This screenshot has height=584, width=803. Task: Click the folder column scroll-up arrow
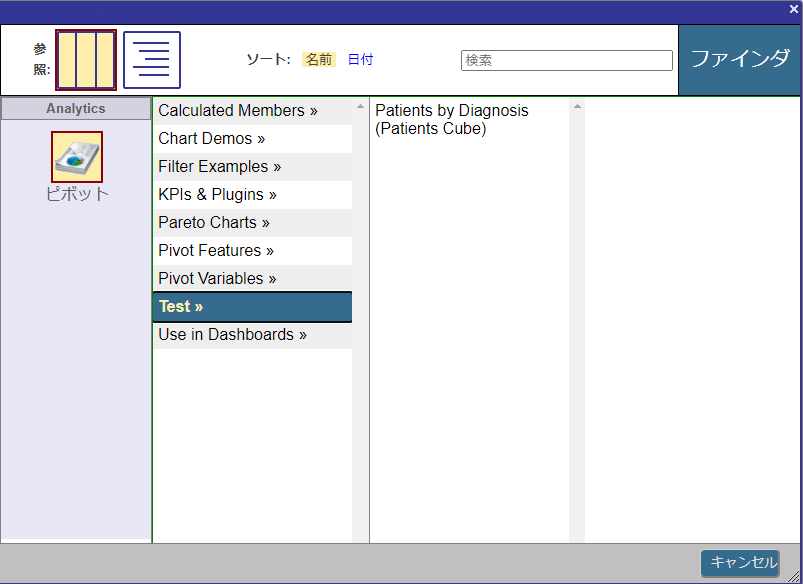coord(360,106)
